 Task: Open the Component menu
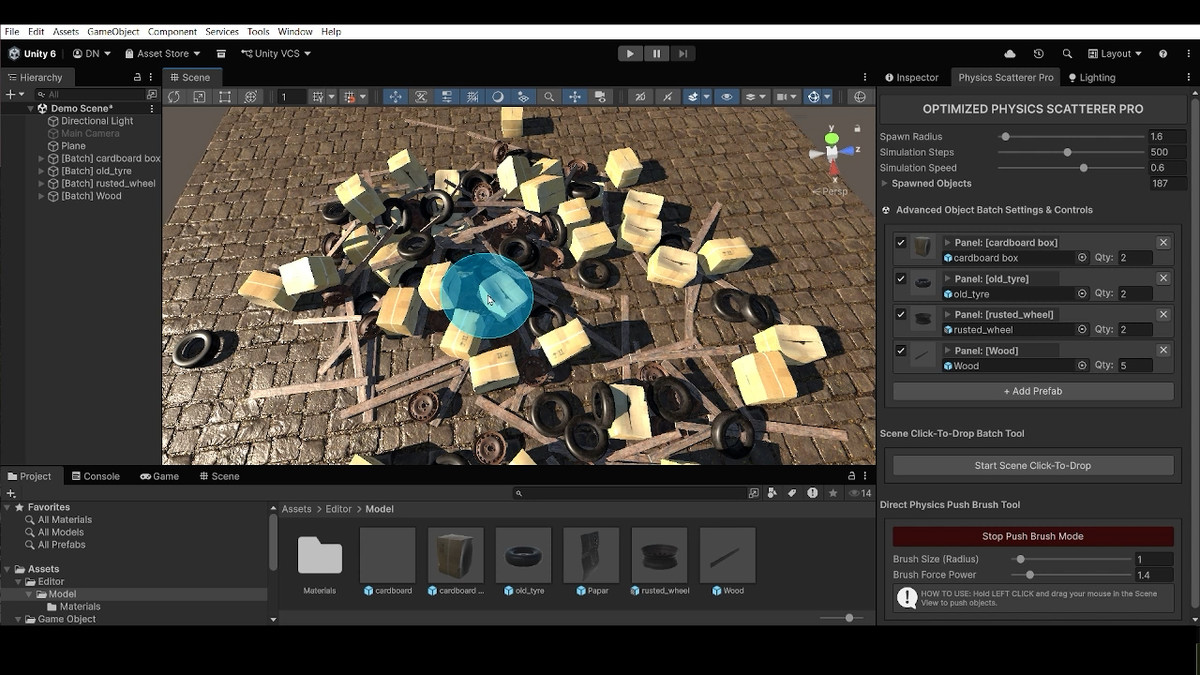click(172, 32)
